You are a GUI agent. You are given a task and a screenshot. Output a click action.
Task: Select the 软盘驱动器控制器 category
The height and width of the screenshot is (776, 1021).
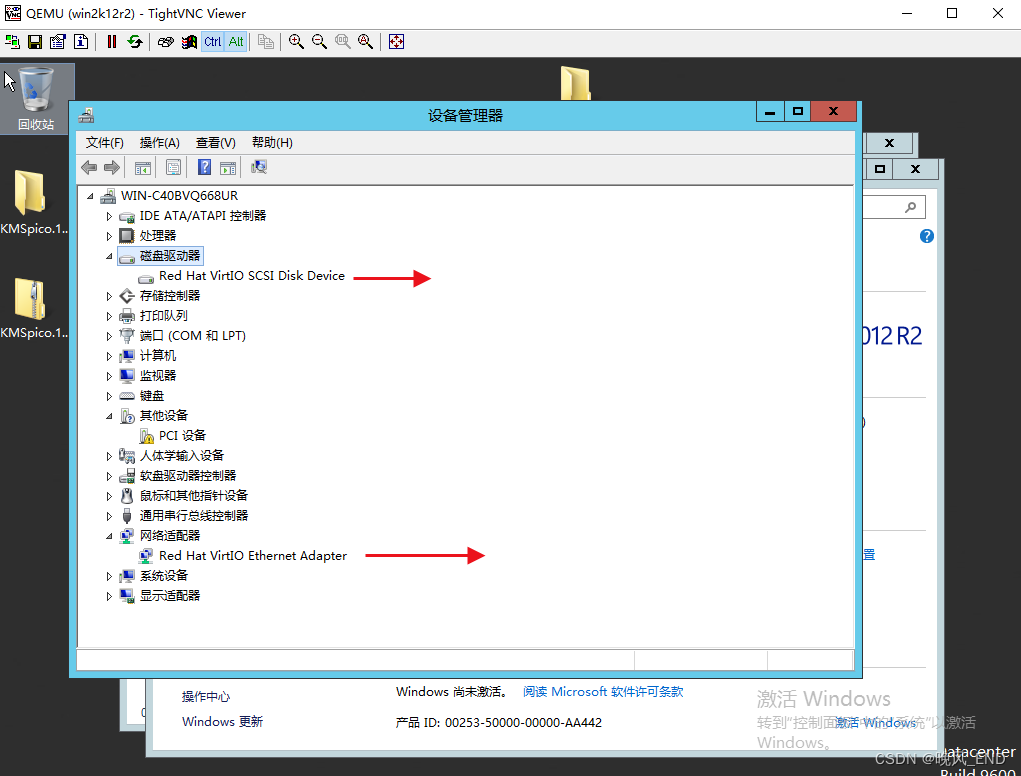pos(188,476)
